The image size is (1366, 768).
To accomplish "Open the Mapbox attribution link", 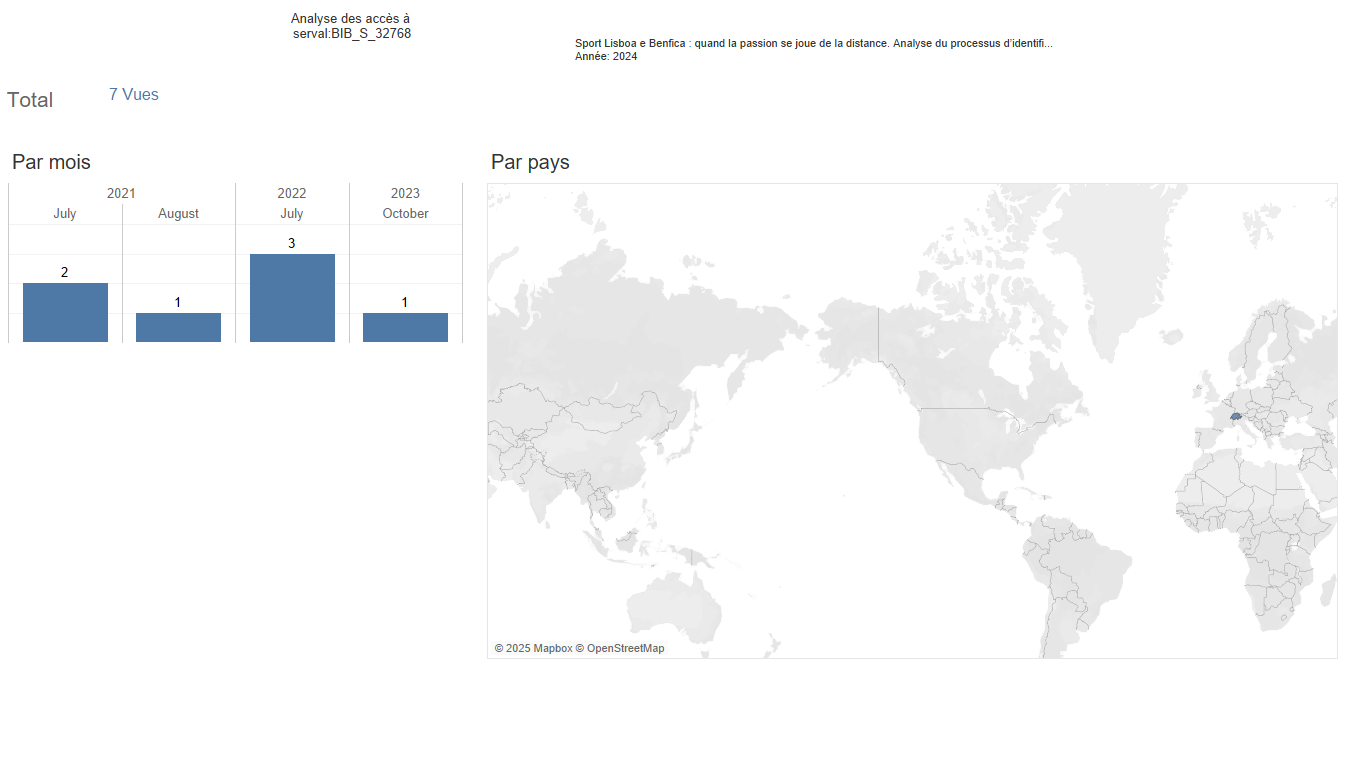I will 533,648.
